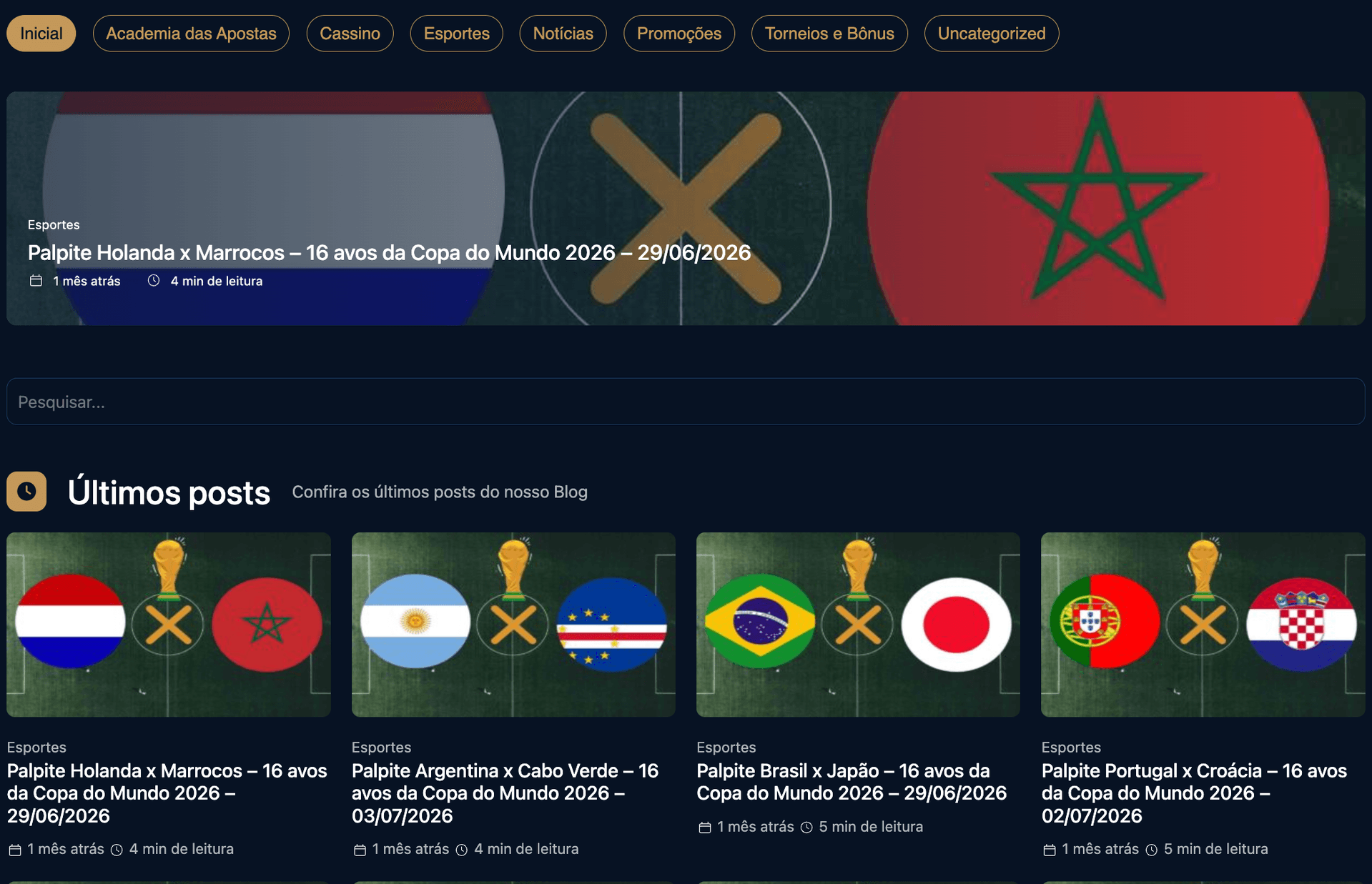Image resolution: width=1372 pixels, height=884 pixels.
Task: Open the Brasil x Japão post thumbnail
Action: [x=858, y=625]
